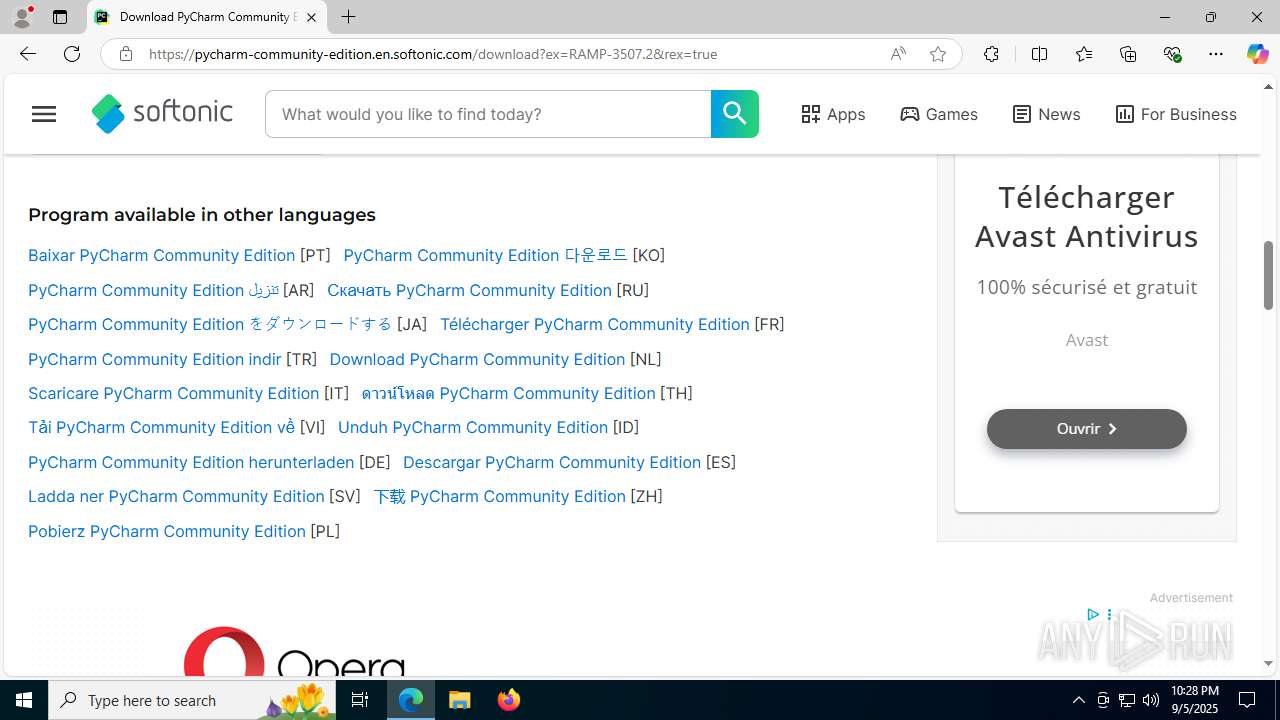Open a new browser tab
The image size is (1280, 720).
coord(348,17)
